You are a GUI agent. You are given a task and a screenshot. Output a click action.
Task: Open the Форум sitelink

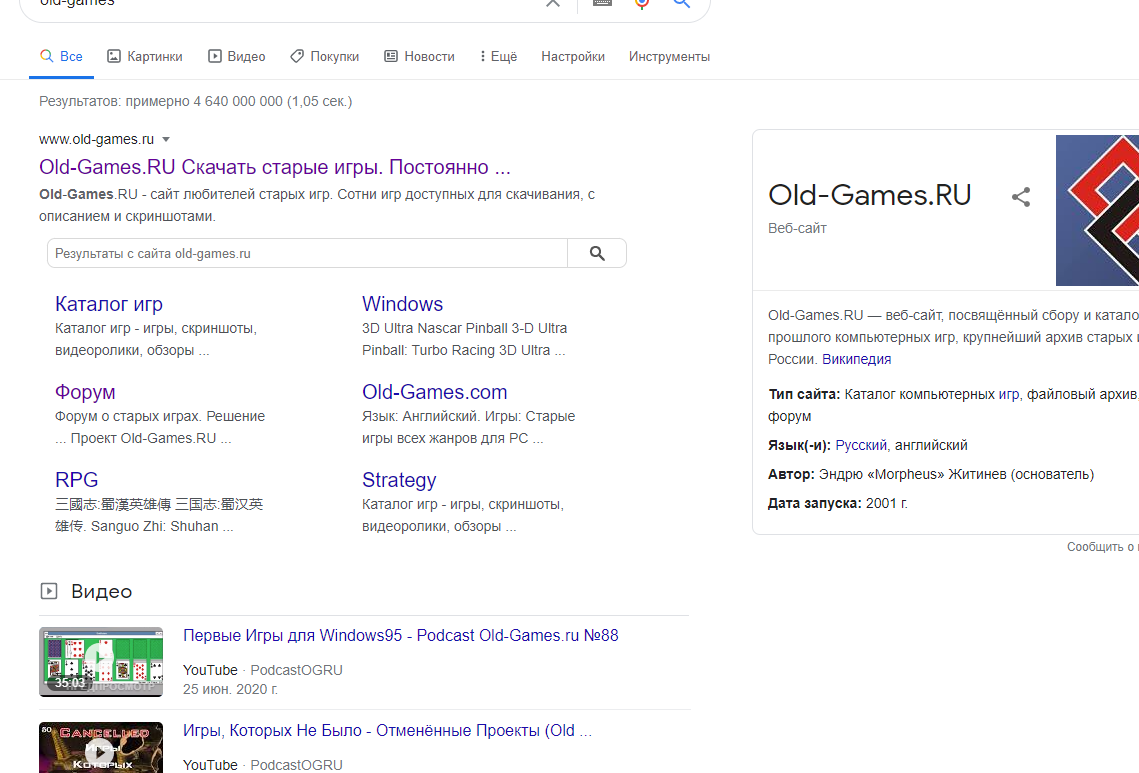point(85,392)
